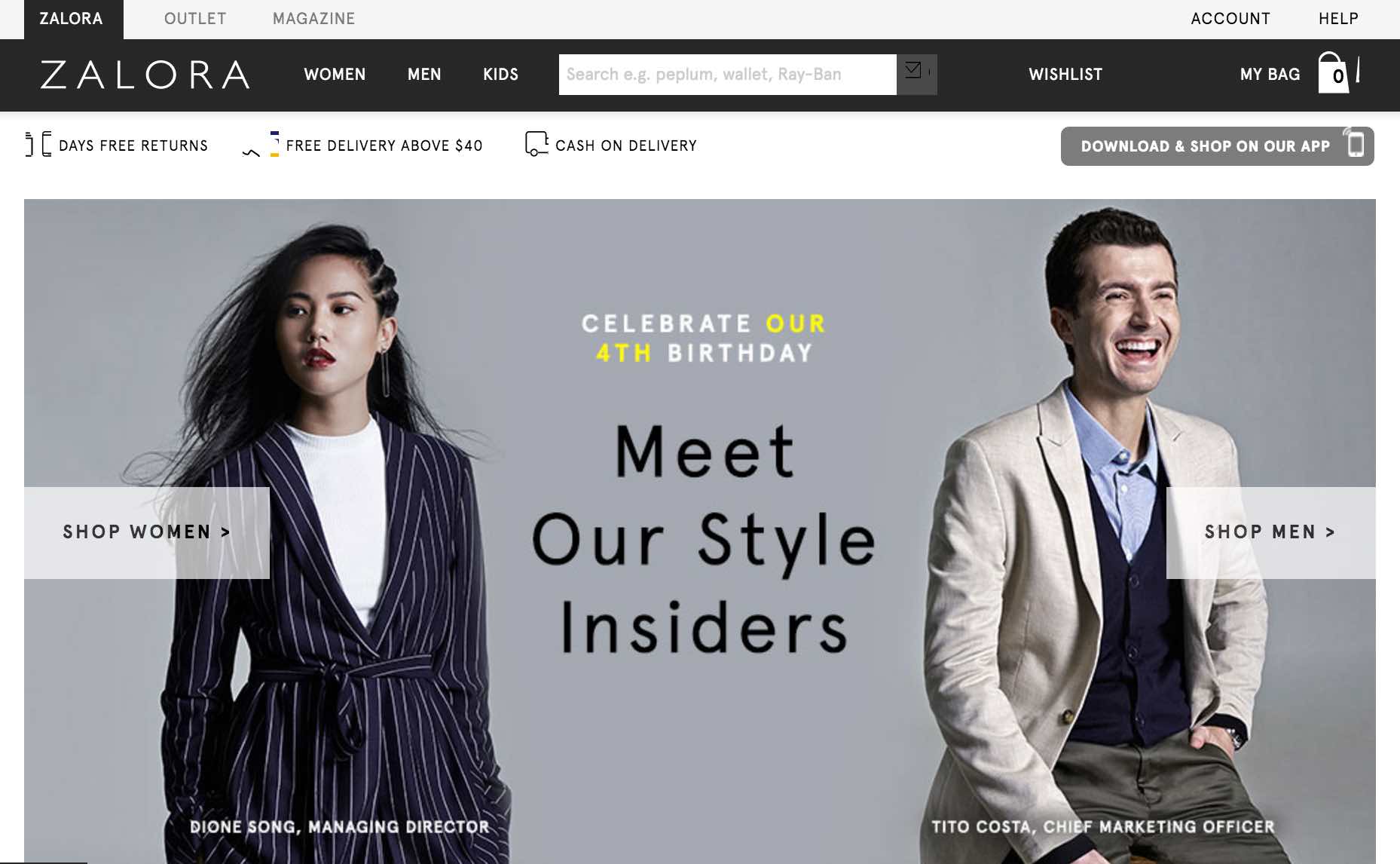Click the MY BAG label
This screenshot has width=1400, height=864.
(1270, 74)
